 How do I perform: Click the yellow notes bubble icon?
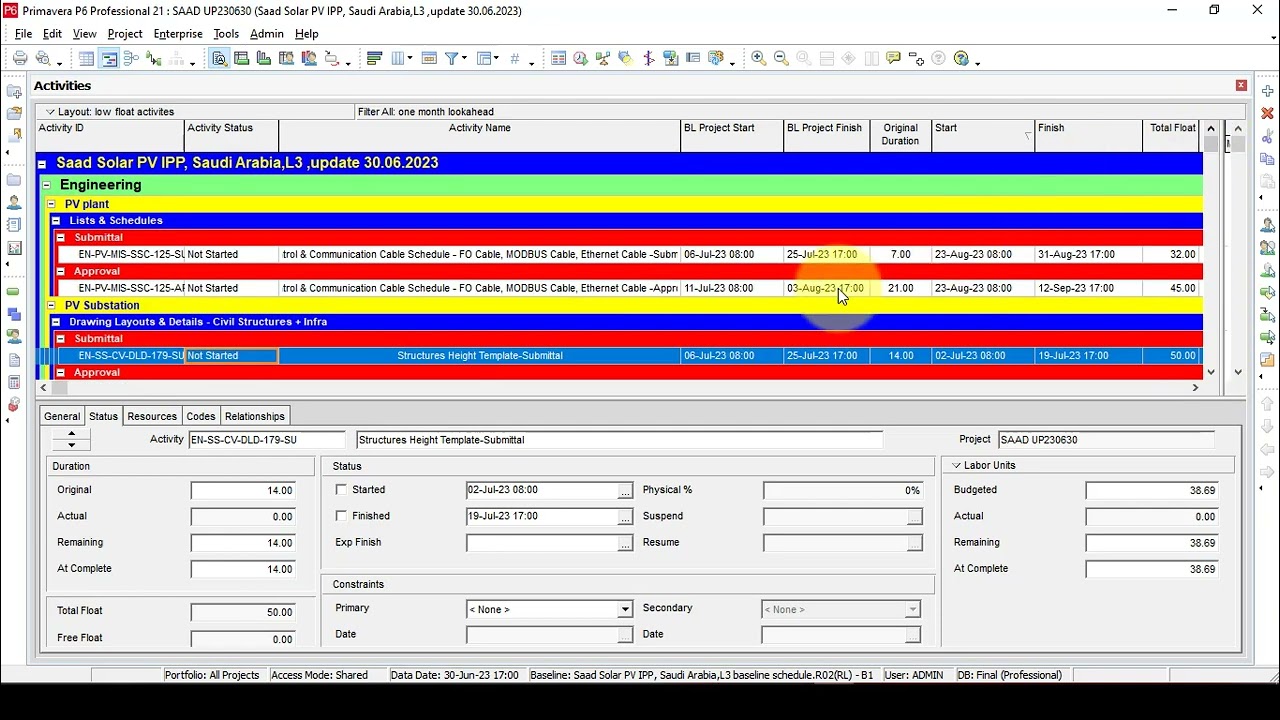point(893,59)
